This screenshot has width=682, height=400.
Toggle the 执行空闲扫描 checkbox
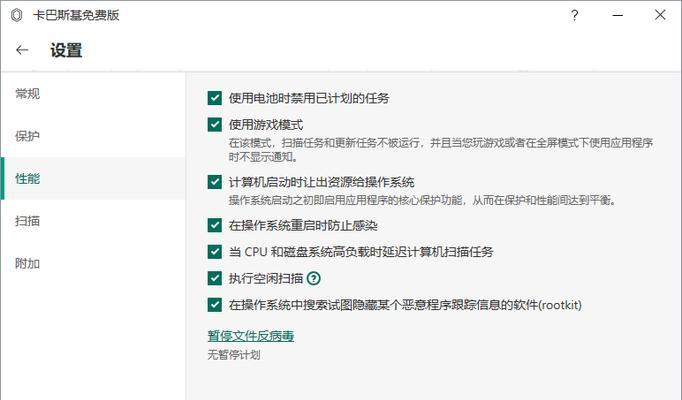click(214, 278)
